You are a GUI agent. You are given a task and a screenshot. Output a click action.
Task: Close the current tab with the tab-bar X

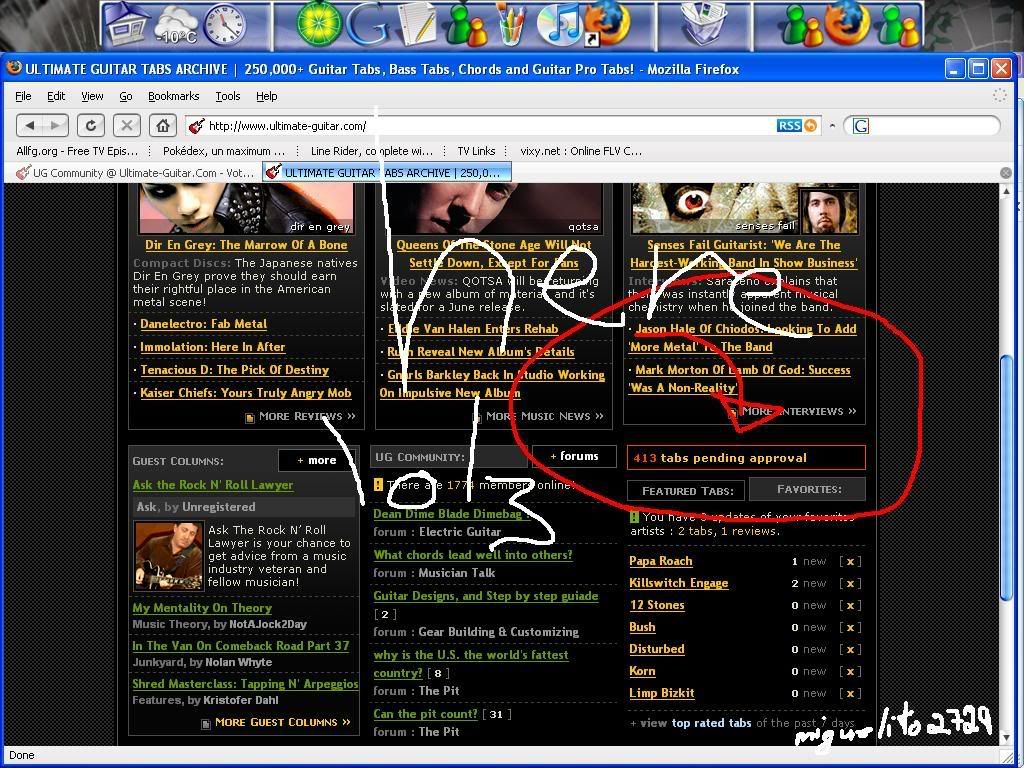[1006, 172]
